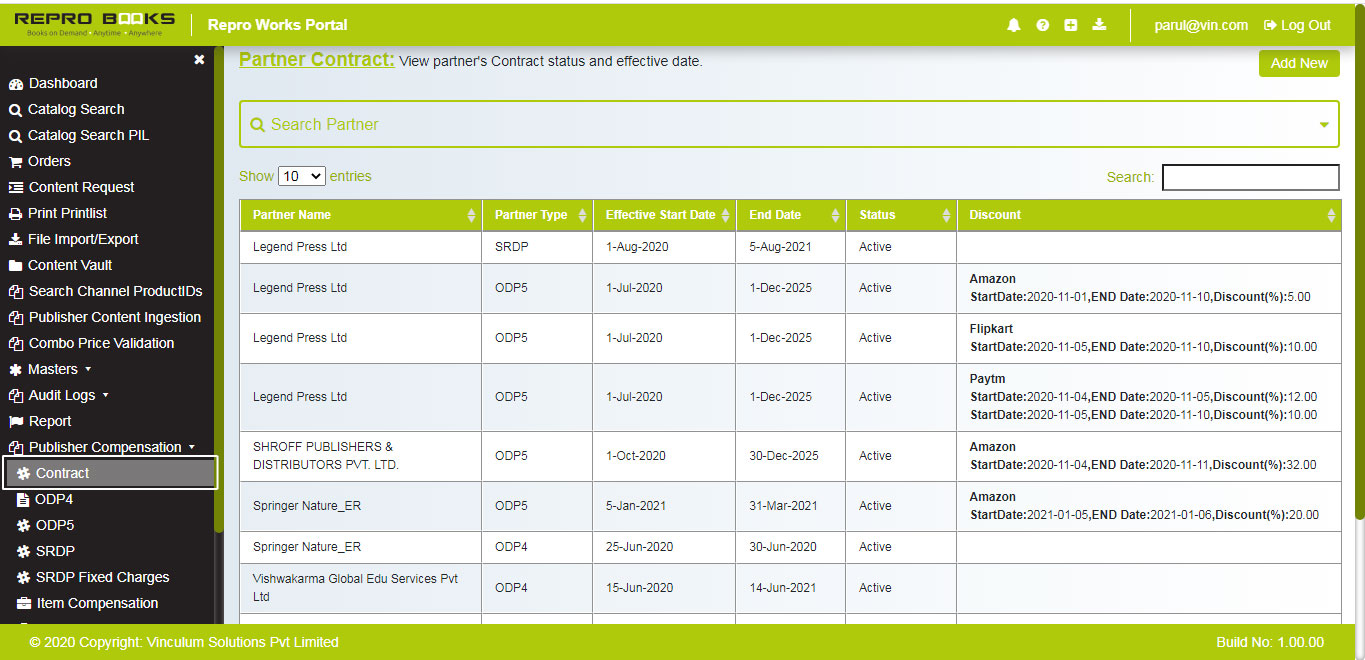Click Log Out in the header
This screenshot has height=660, width=1365.
[x=1296, y=25]
